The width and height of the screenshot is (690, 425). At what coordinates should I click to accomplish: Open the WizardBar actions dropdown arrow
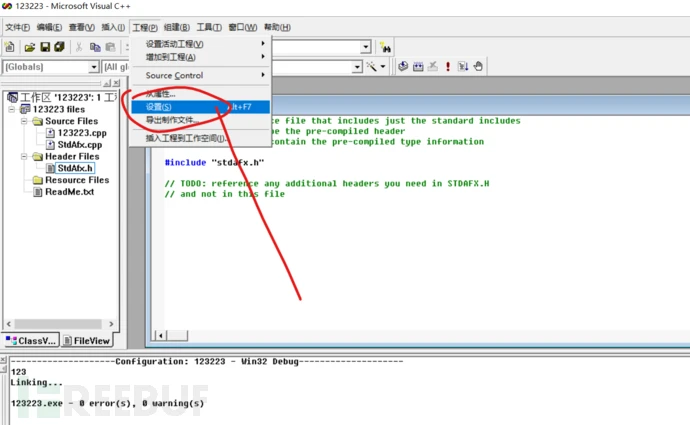[383, 66]
